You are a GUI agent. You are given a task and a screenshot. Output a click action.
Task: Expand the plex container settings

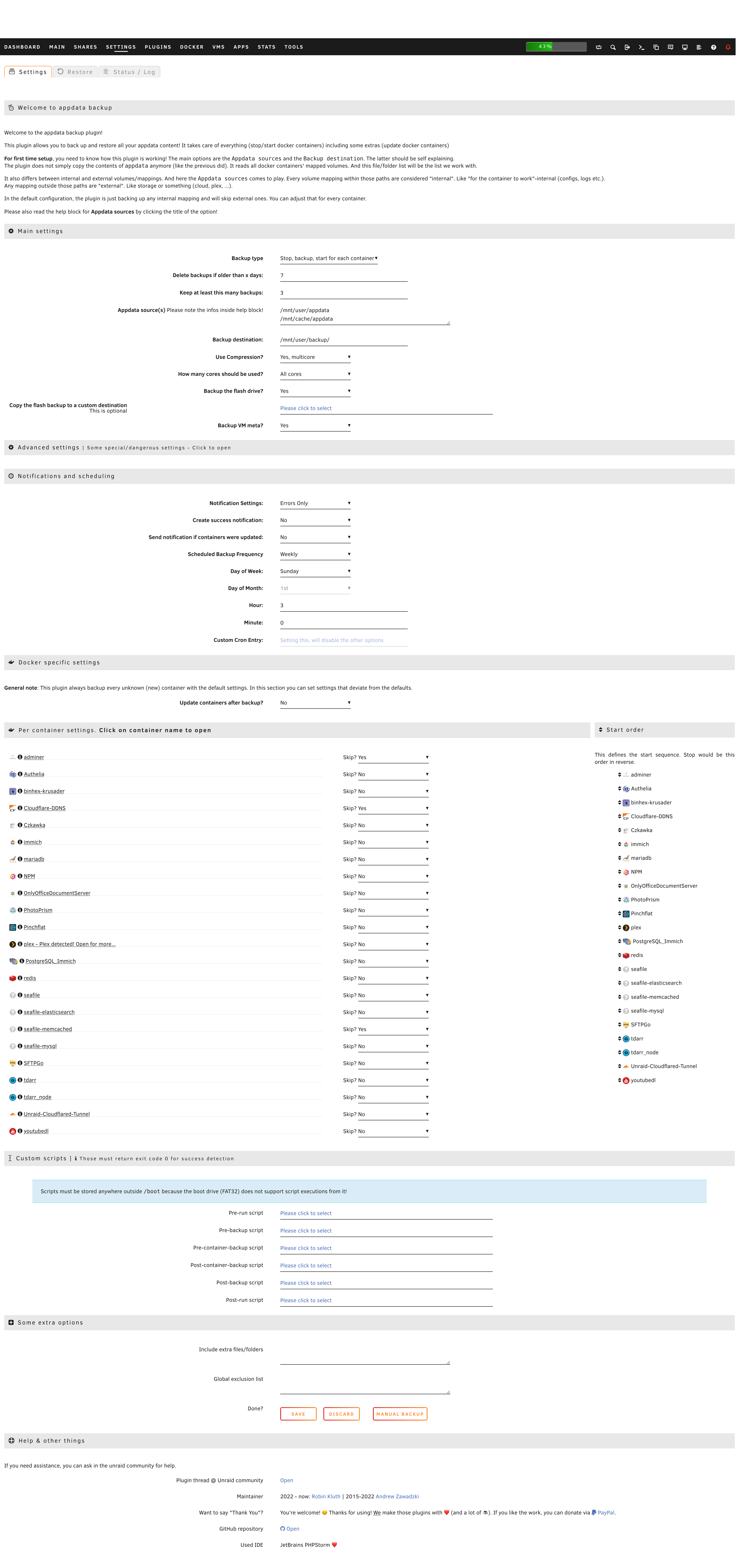point(70,944)
